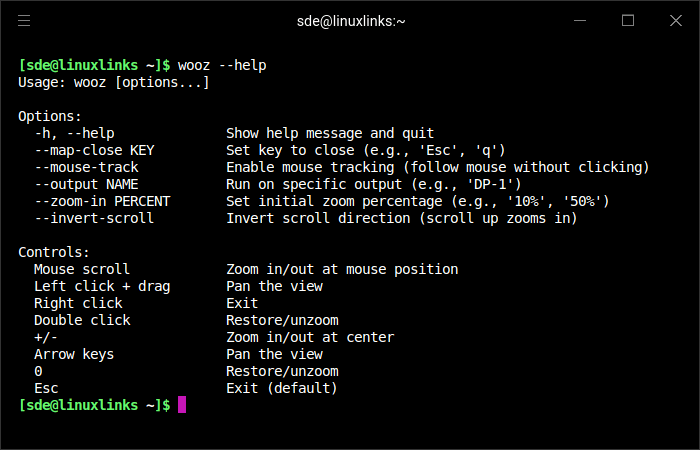Click the '--zoom-in PERCENT' option text
Image resolution: width=700 pixels, height=450 pixels.
point(102,201)
